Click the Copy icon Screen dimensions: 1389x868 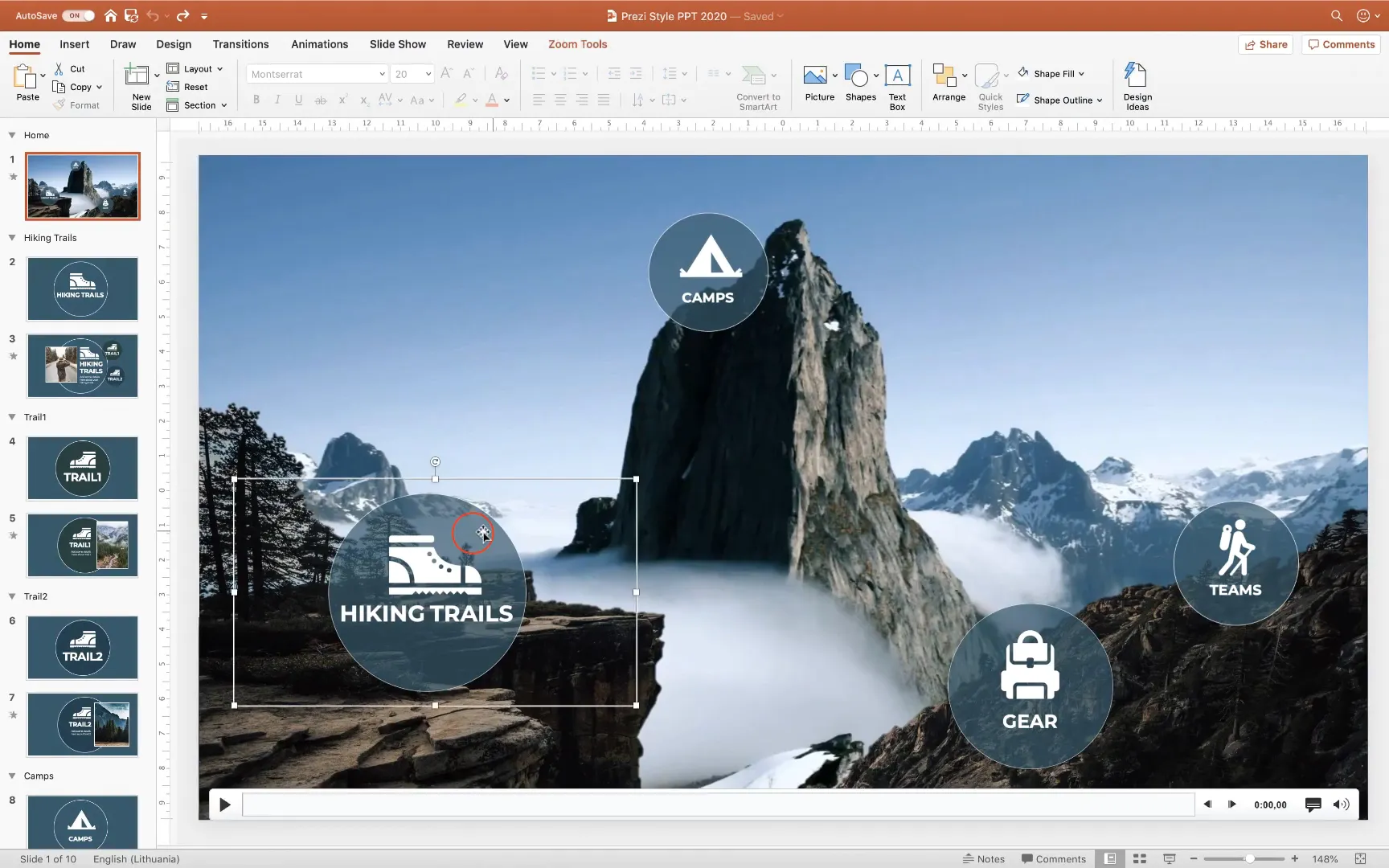[x=59, y=87]
